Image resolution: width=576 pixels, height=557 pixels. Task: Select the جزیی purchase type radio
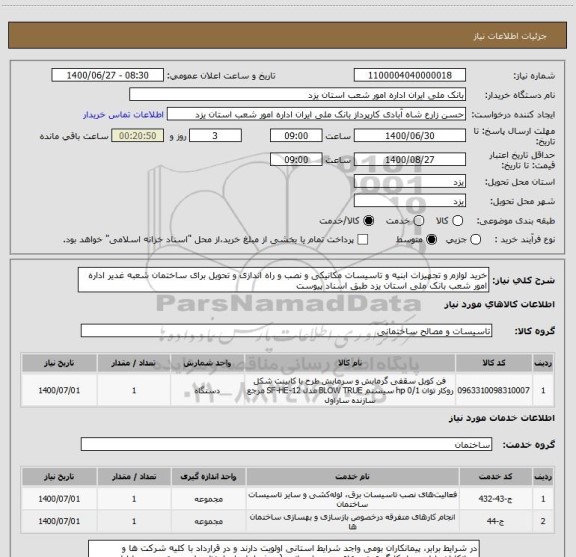point(475,240)
